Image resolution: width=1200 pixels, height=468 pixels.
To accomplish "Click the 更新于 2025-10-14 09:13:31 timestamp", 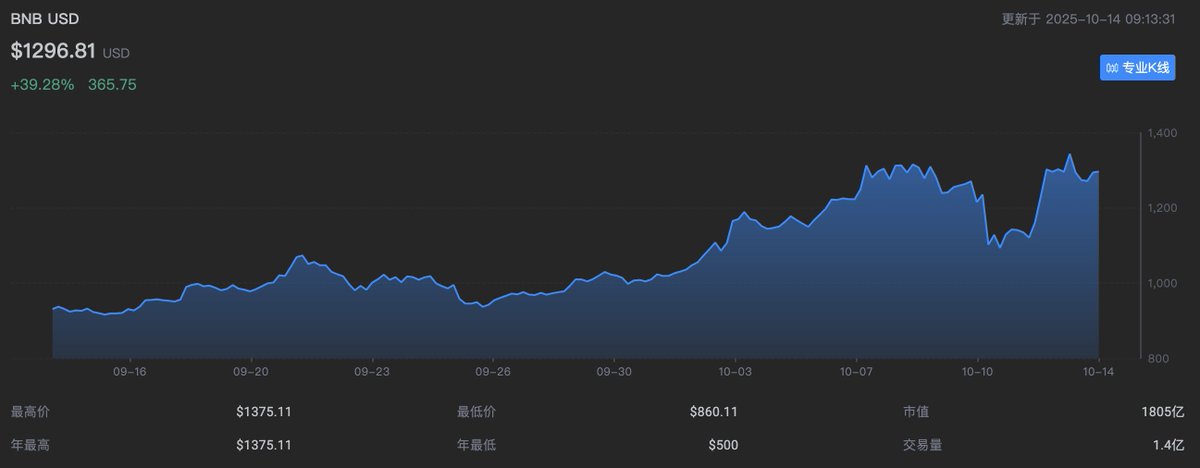I will (1088, 19).
